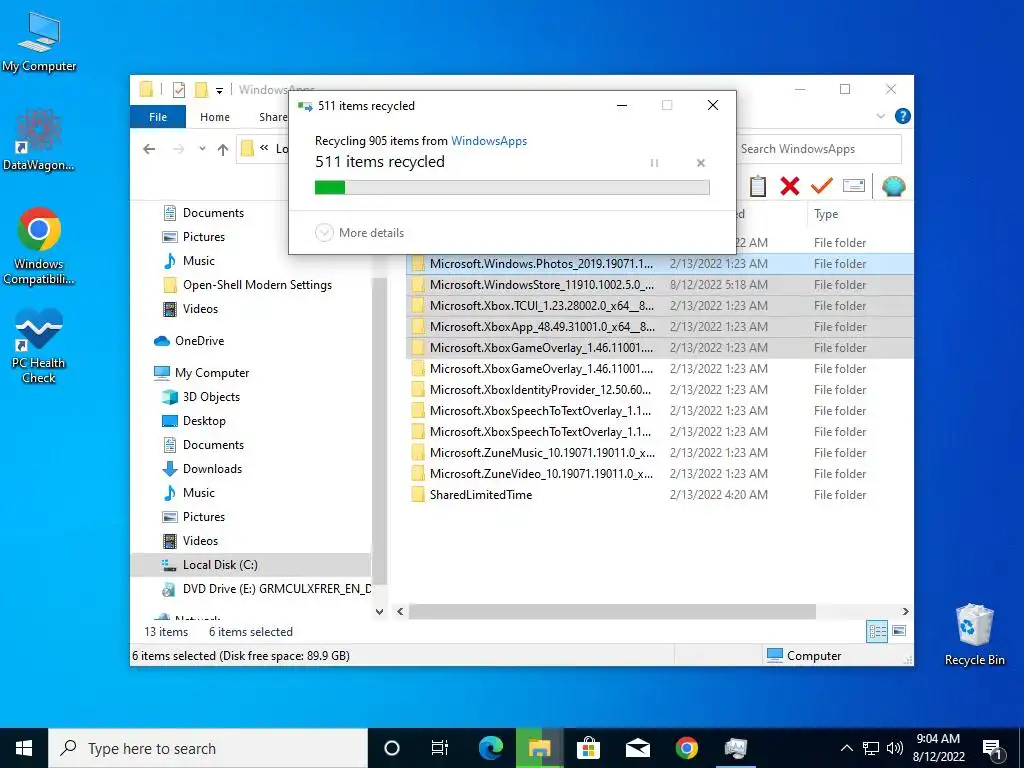This screenshot has height=768, width=1024.
Task: Open Mail app from taskbar
Action: tap(637, 748)
